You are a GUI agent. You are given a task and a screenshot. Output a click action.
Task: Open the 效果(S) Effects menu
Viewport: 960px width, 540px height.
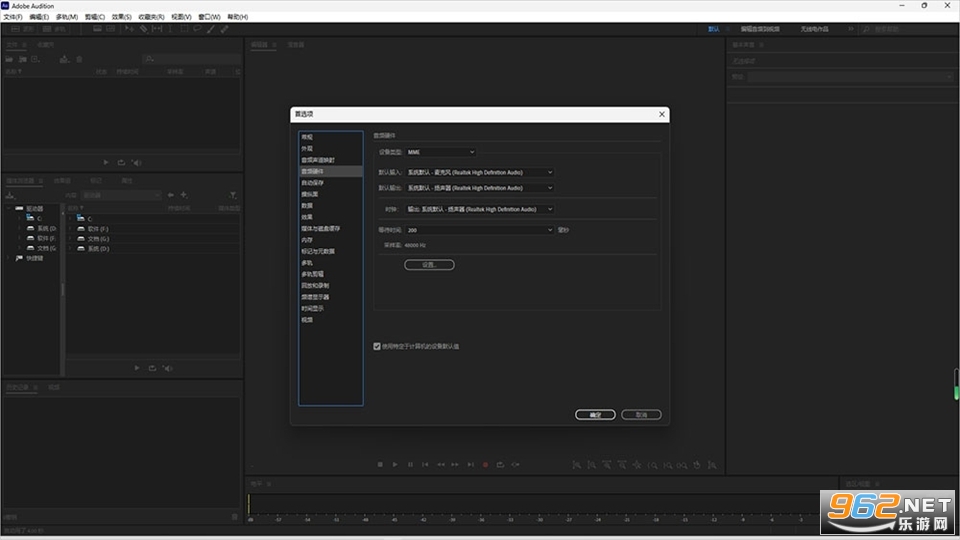121,17
